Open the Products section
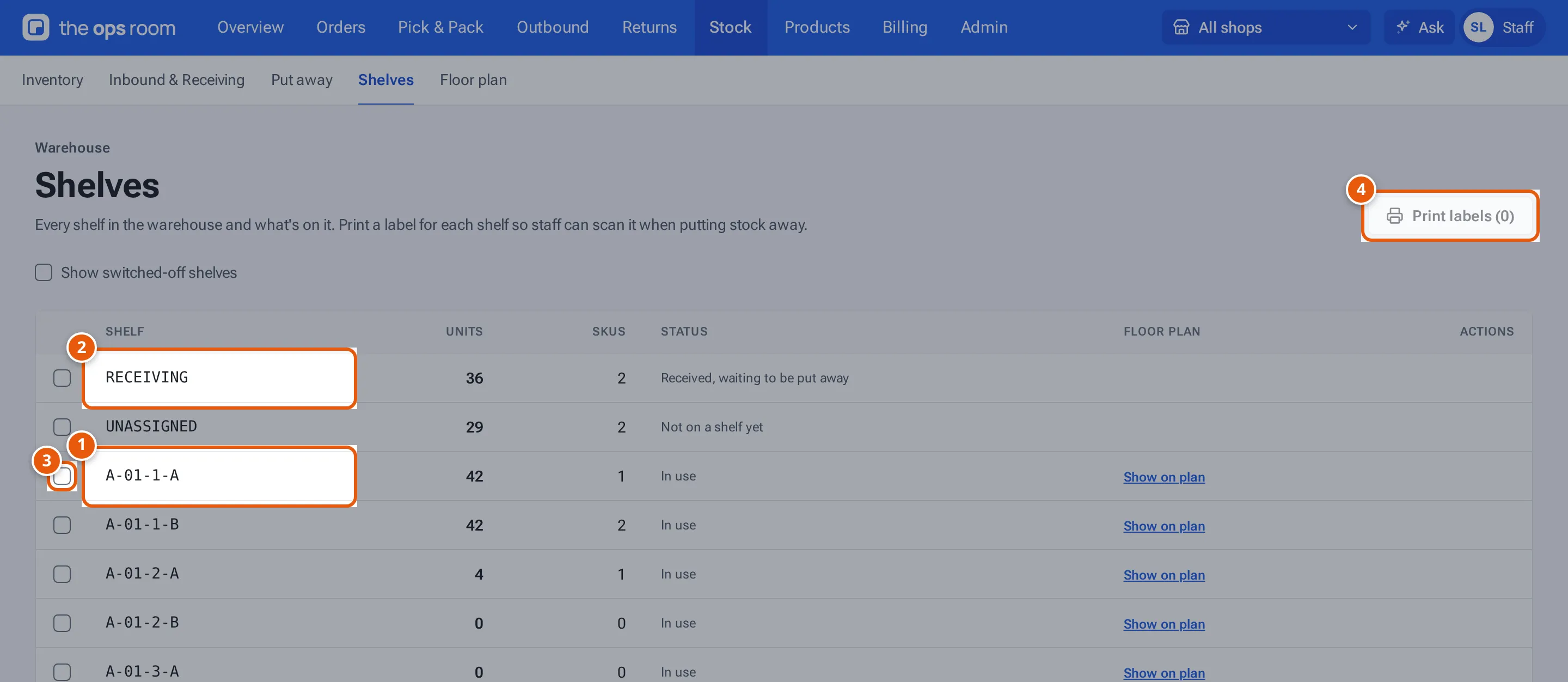This screenshot has width=1568, height=682. point(817,27)
